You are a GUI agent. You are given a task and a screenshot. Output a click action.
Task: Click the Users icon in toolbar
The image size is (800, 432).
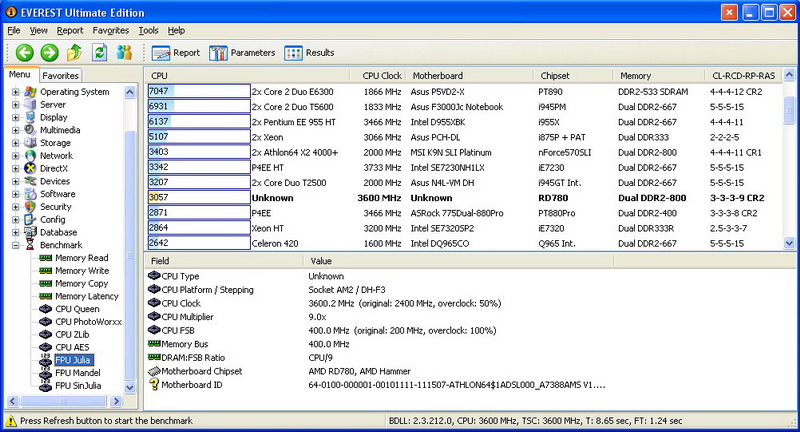[x=124, y=53]
